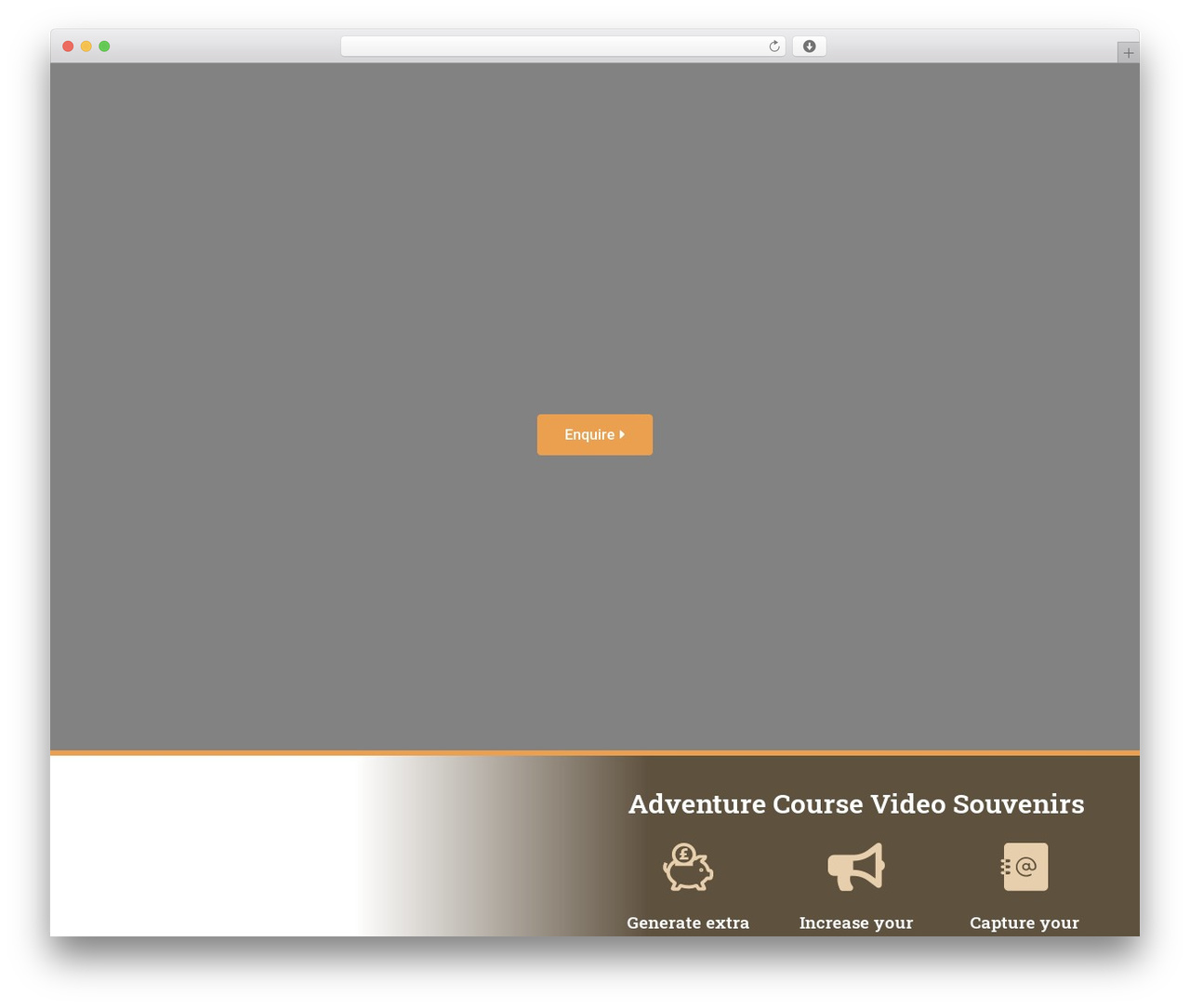Click the Increase your text
The width and height of the screenshot is (1190, 1008).
tap(856, 922)
